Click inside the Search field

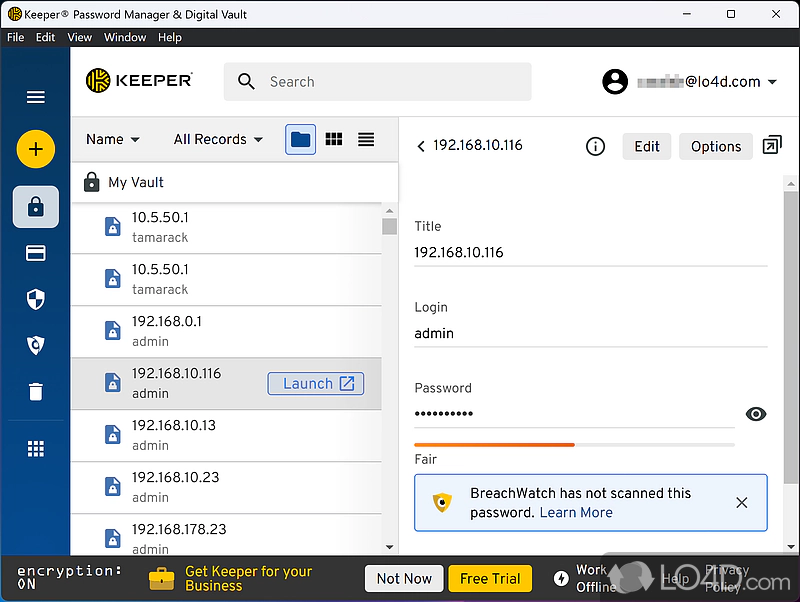click(390, 82)
